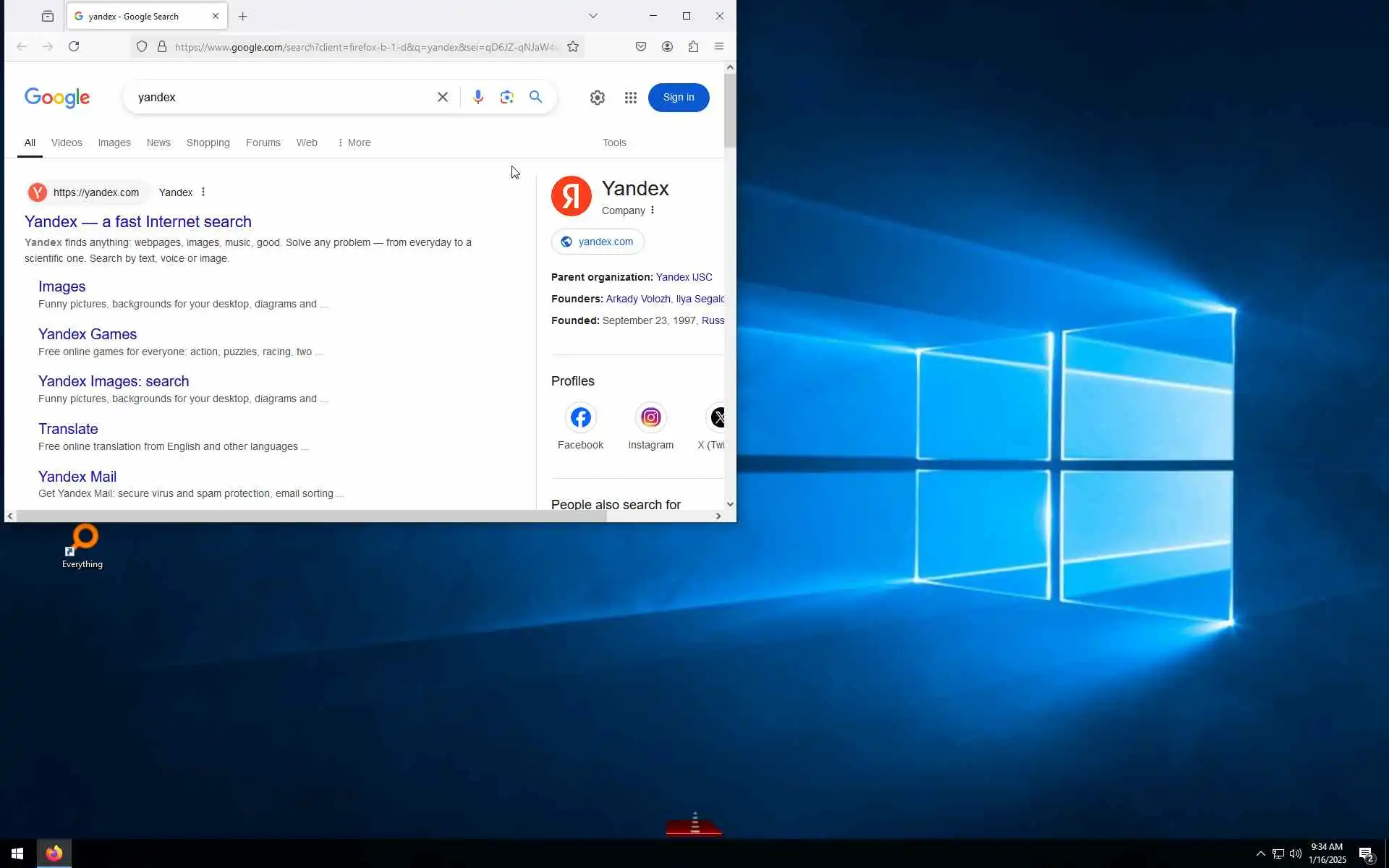Open the three-dot menu next to Yandex result
1389x868 pixels.
[x=203, y=192]
